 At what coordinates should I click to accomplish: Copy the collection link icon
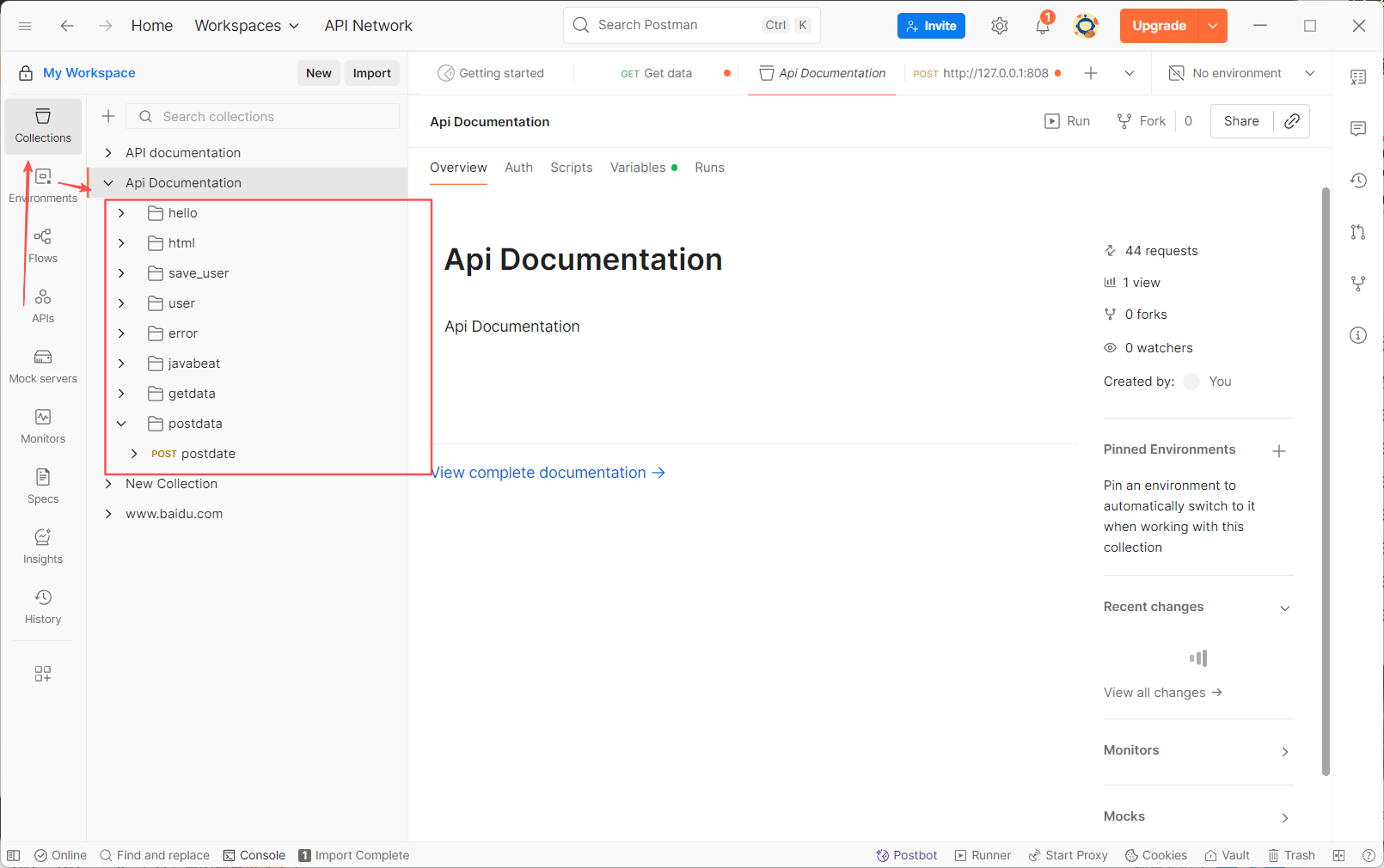tap(1292, 121)
